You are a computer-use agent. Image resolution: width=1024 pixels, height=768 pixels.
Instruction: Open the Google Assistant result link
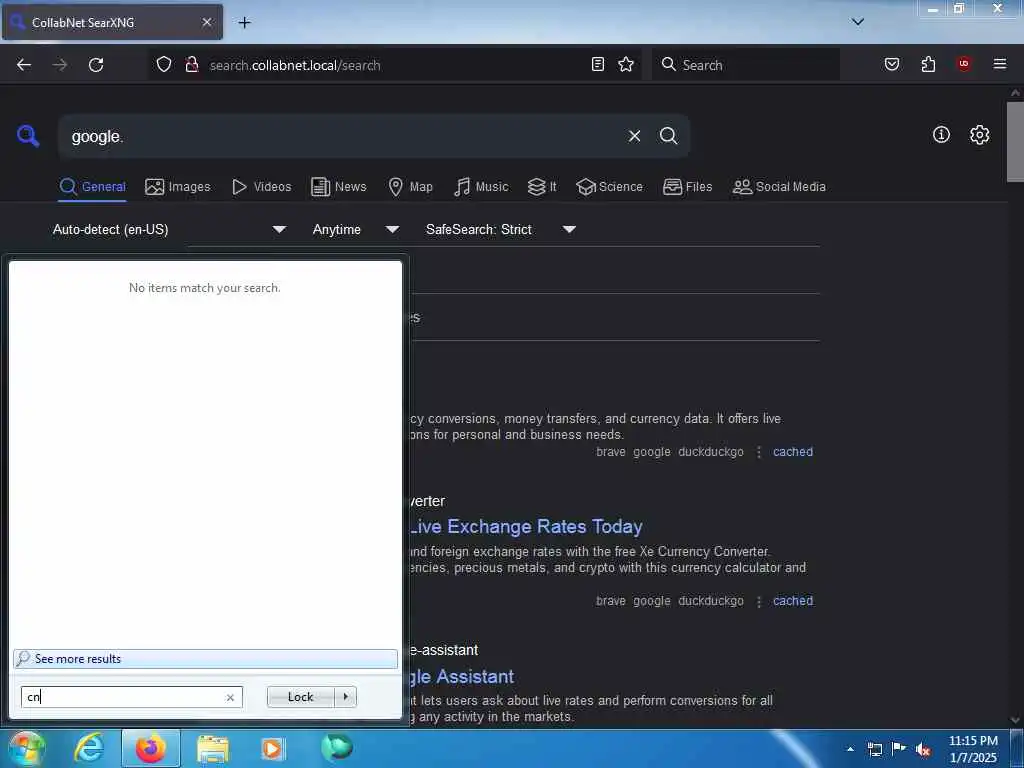point(462,677)
